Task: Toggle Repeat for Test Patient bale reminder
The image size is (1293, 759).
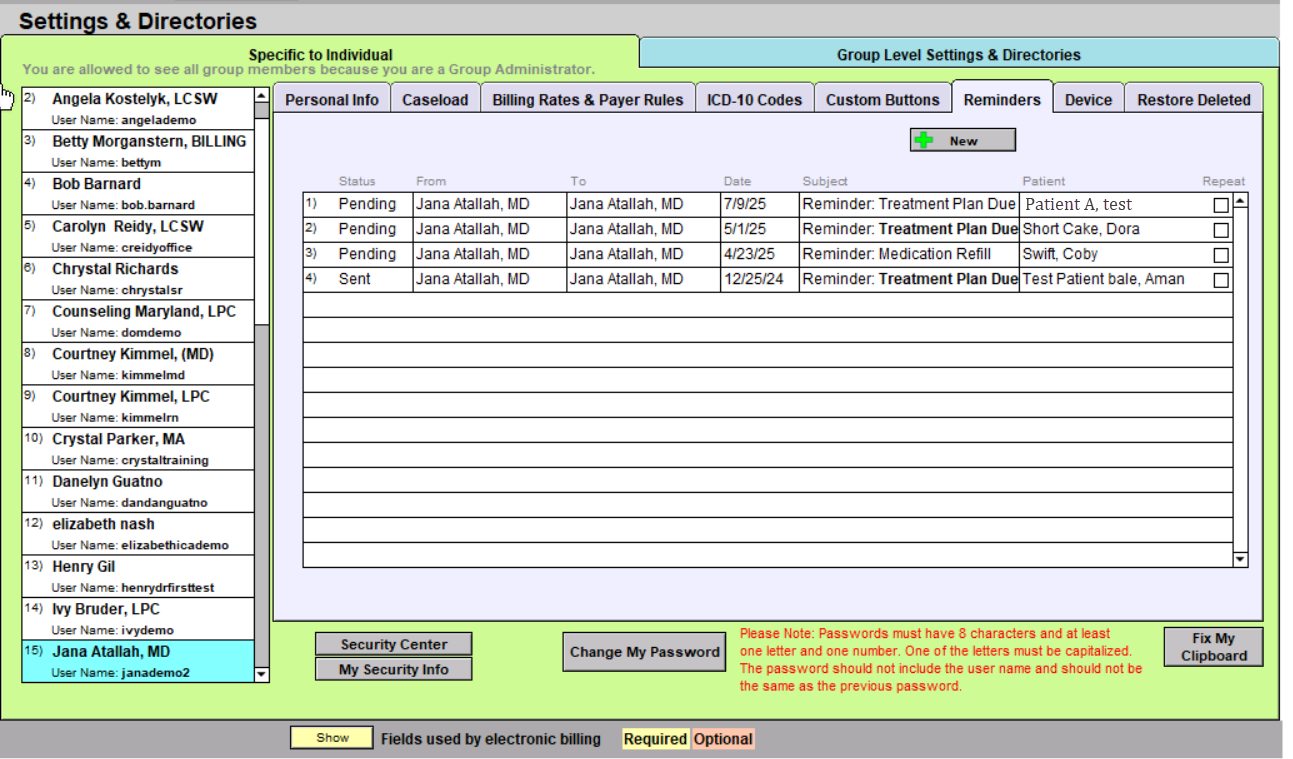Action: point(1220,280)
